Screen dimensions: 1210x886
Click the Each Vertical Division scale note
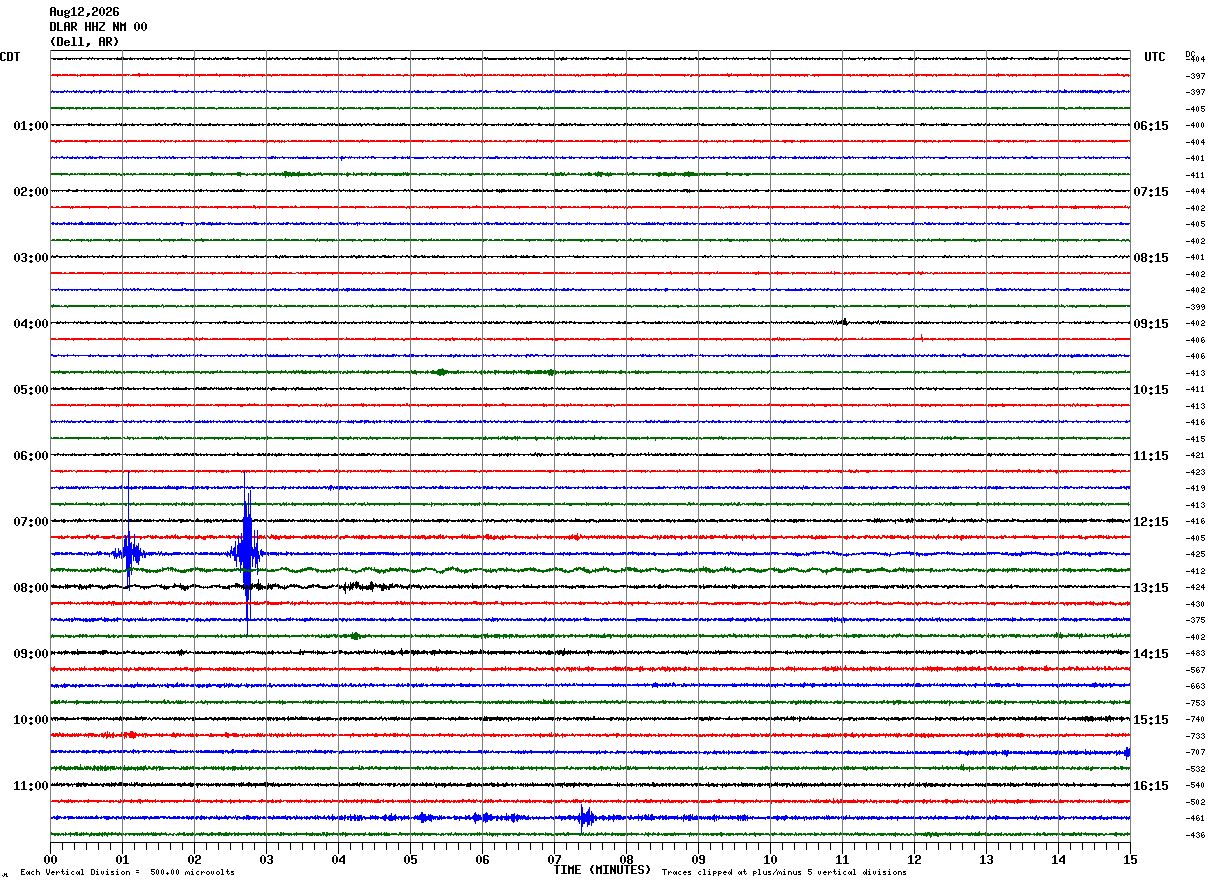click(x=127, y=873)
